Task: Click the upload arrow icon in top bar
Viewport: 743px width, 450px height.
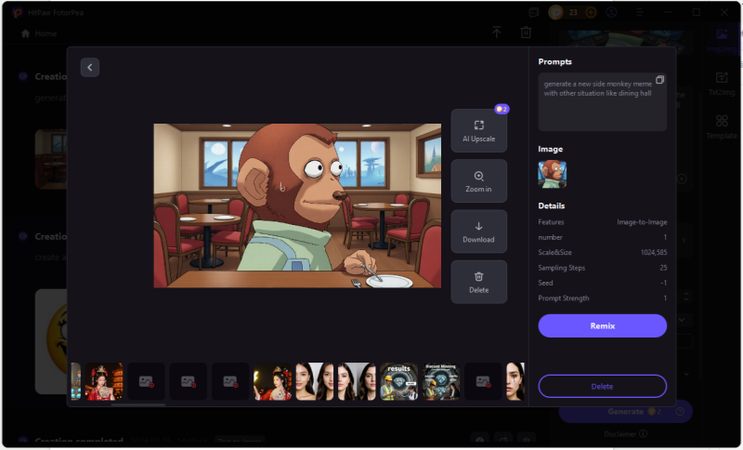Action: tap(497, 32)
